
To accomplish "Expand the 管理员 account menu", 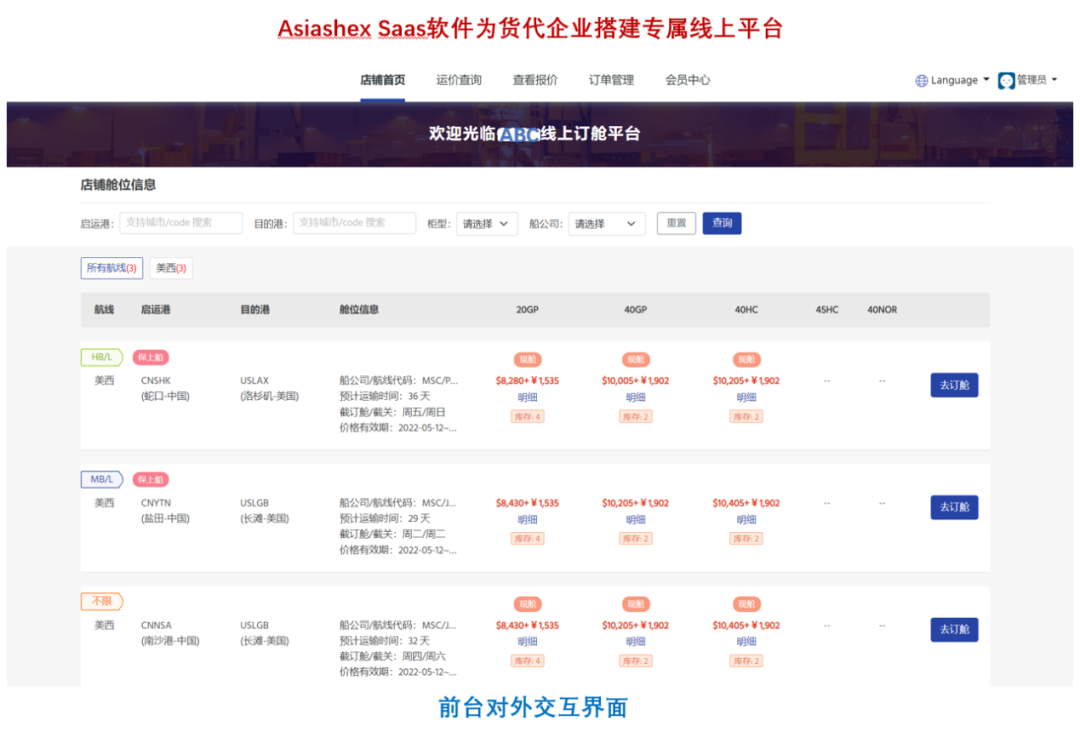I will tap(1030, 80).
